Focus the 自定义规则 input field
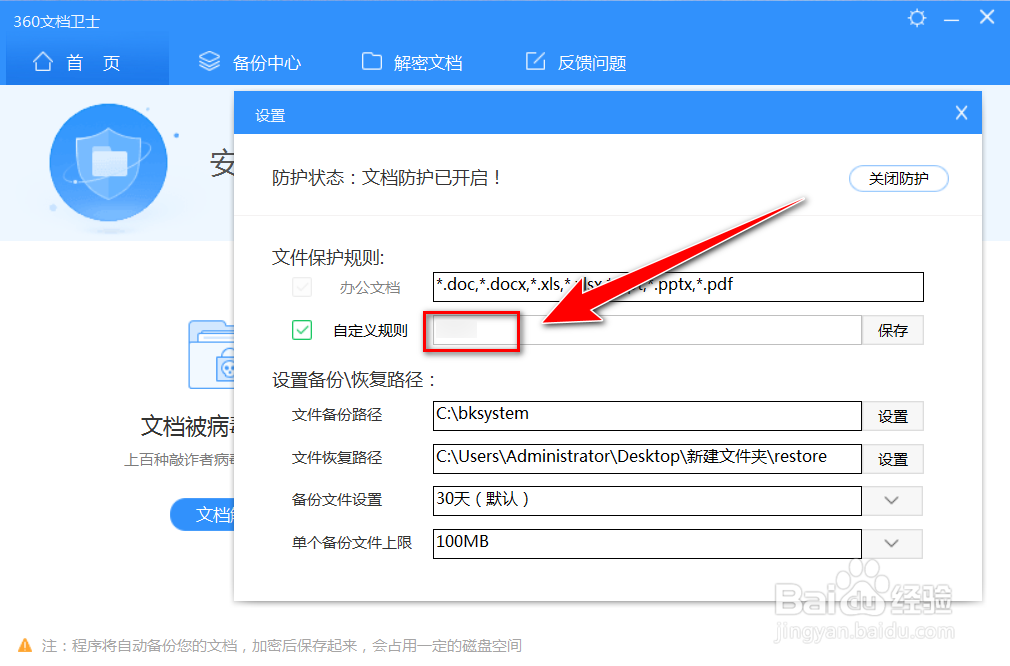1010x666 pixels. [647, 330]
